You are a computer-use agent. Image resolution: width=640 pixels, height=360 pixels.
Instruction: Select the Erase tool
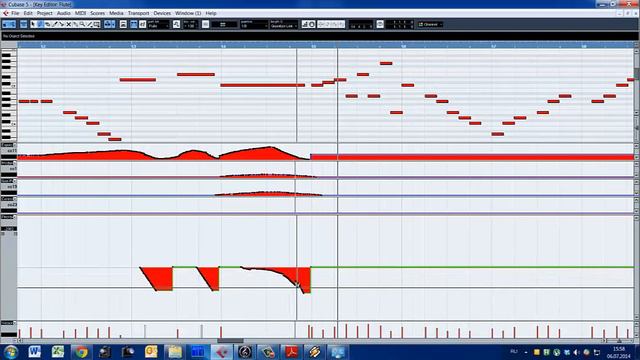click(x=47, y=24)
